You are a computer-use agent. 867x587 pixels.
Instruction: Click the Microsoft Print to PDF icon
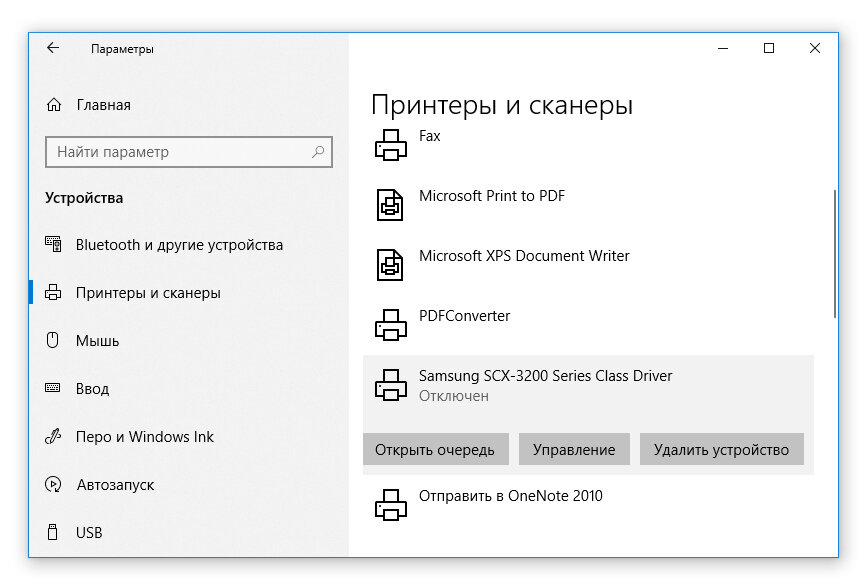390,205
